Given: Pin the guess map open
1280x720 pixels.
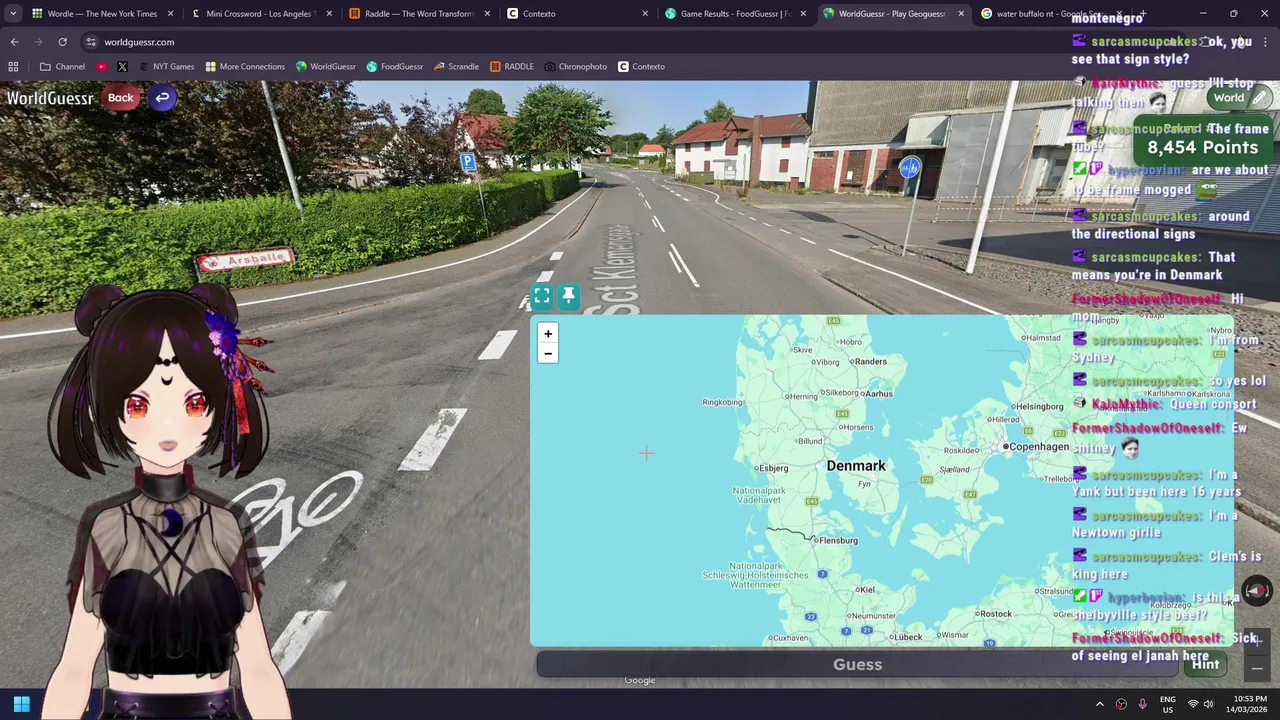Looking at the screenshot, I should pyautogui.click(x=568, y=296).
